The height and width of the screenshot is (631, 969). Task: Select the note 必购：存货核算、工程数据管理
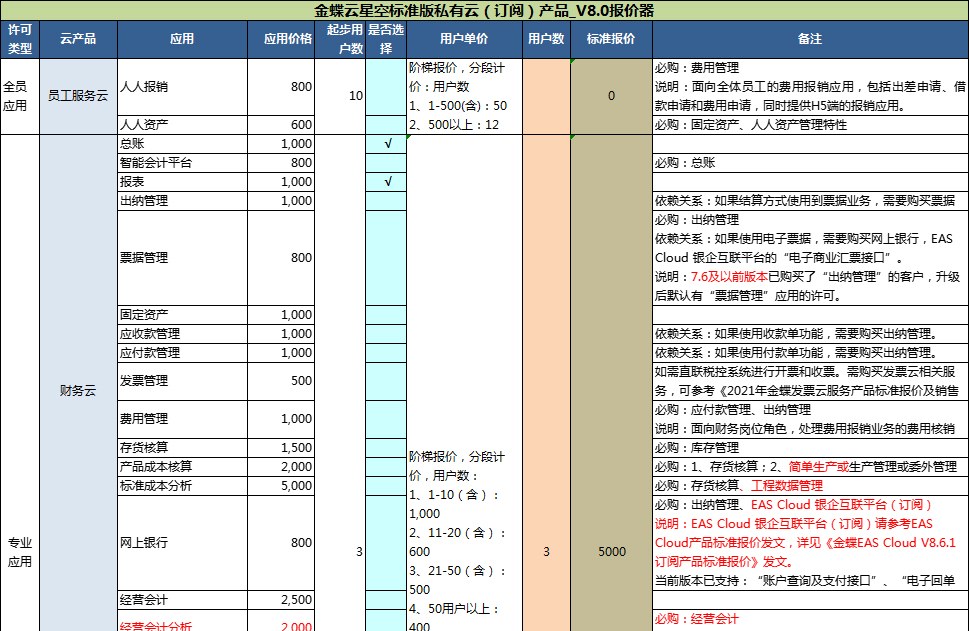(810, 486)
